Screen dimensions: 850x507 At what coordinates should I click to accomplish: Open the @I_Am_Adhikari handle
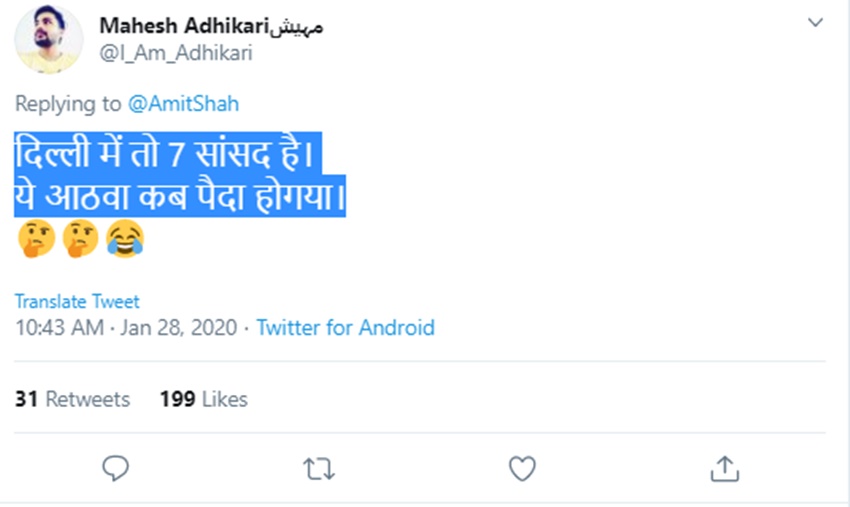pos(176,53)
